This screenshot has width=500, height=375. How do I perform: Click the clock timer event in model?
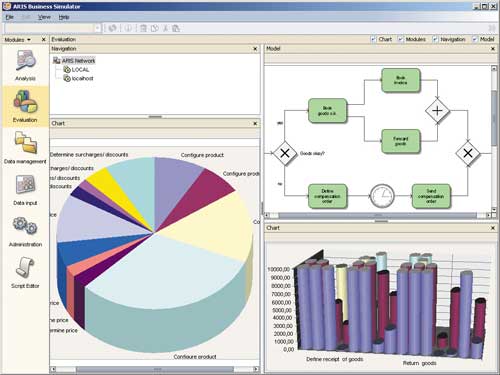382,196
